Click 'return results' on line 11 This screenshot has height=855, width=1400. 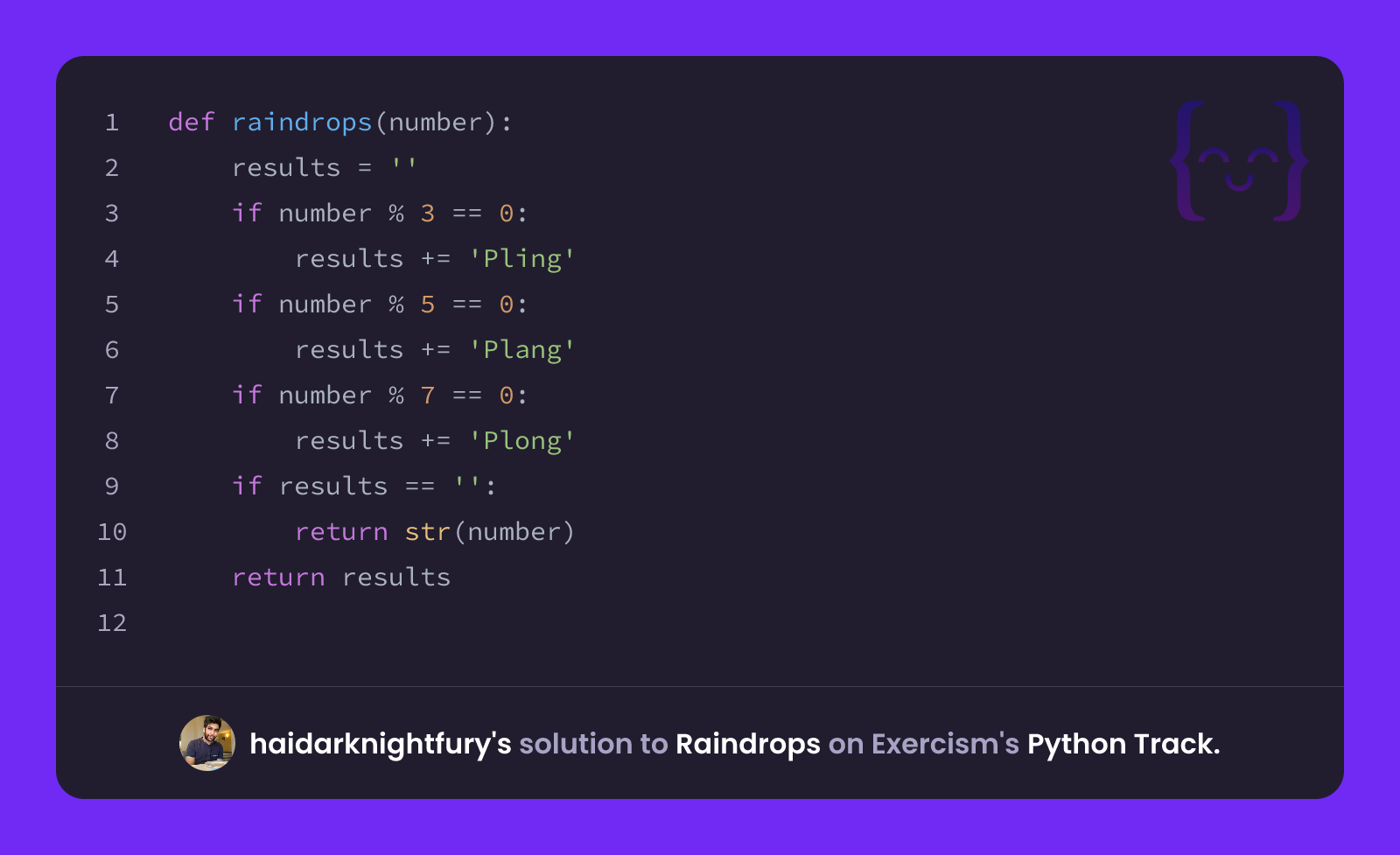click(x=341, y=578)
